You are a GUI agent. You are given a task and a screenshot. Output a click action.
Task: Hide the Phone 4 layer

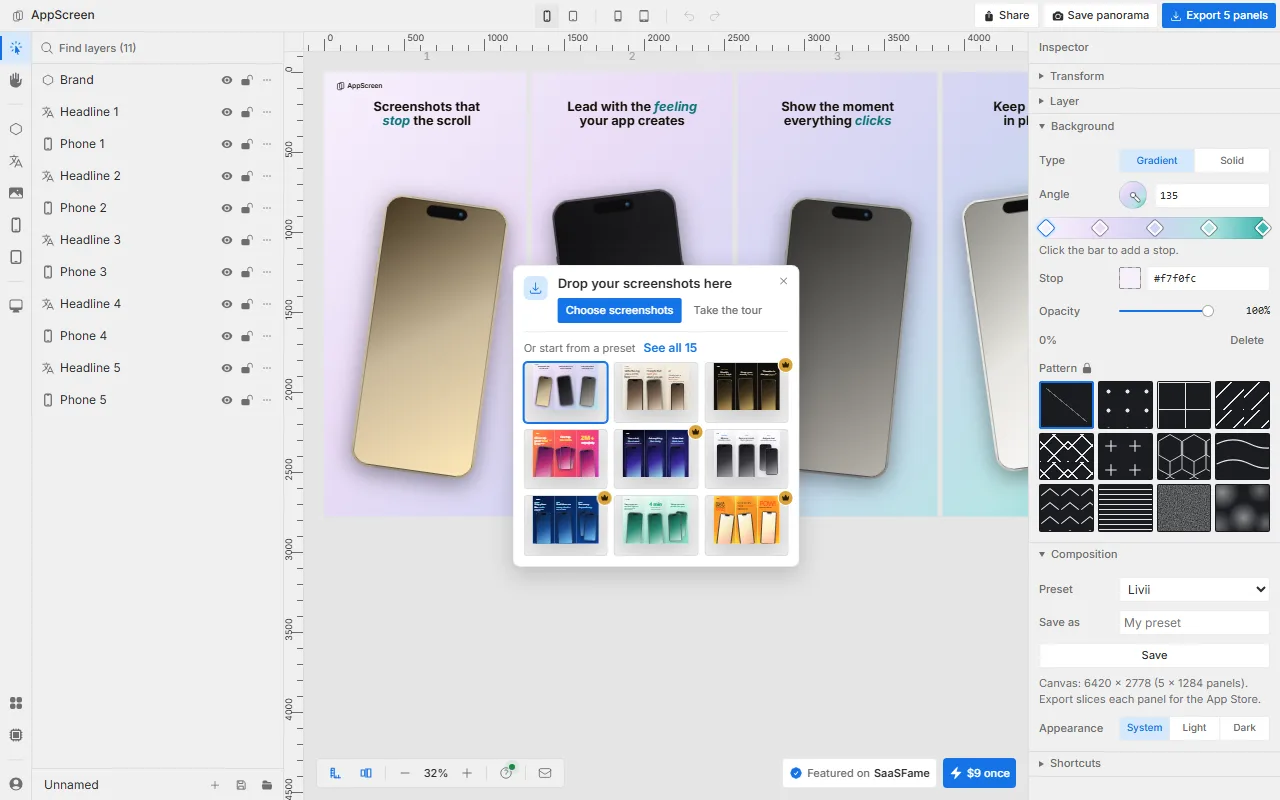(227, 336)
